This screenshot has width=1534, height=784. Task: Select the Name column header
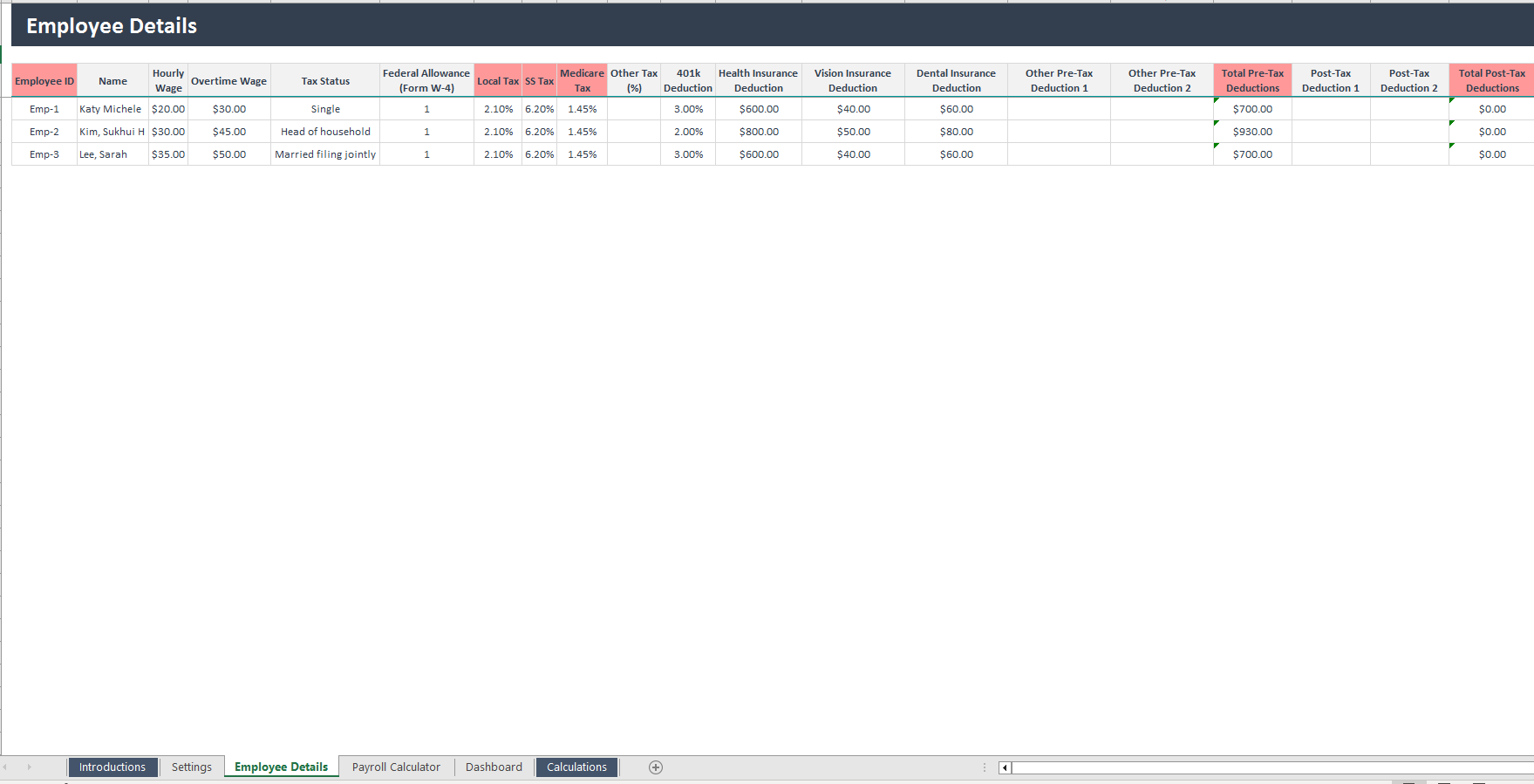[112, 80]
